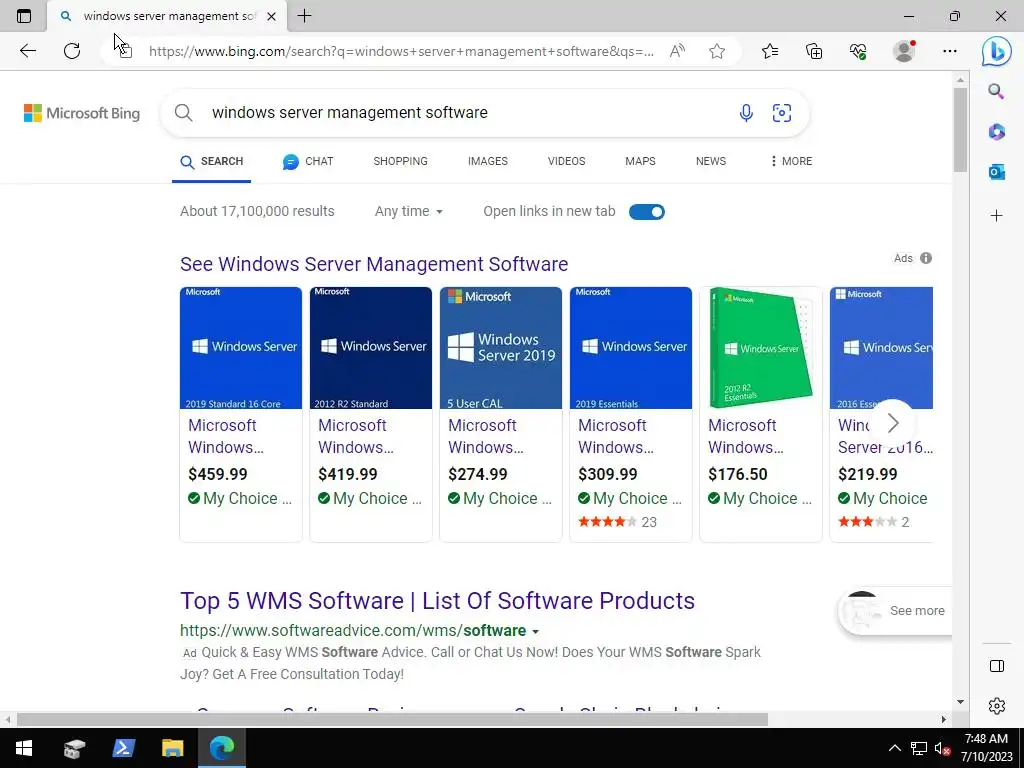
Task: Advance product carousel with next arrow
Action: [x=893, y=423]
